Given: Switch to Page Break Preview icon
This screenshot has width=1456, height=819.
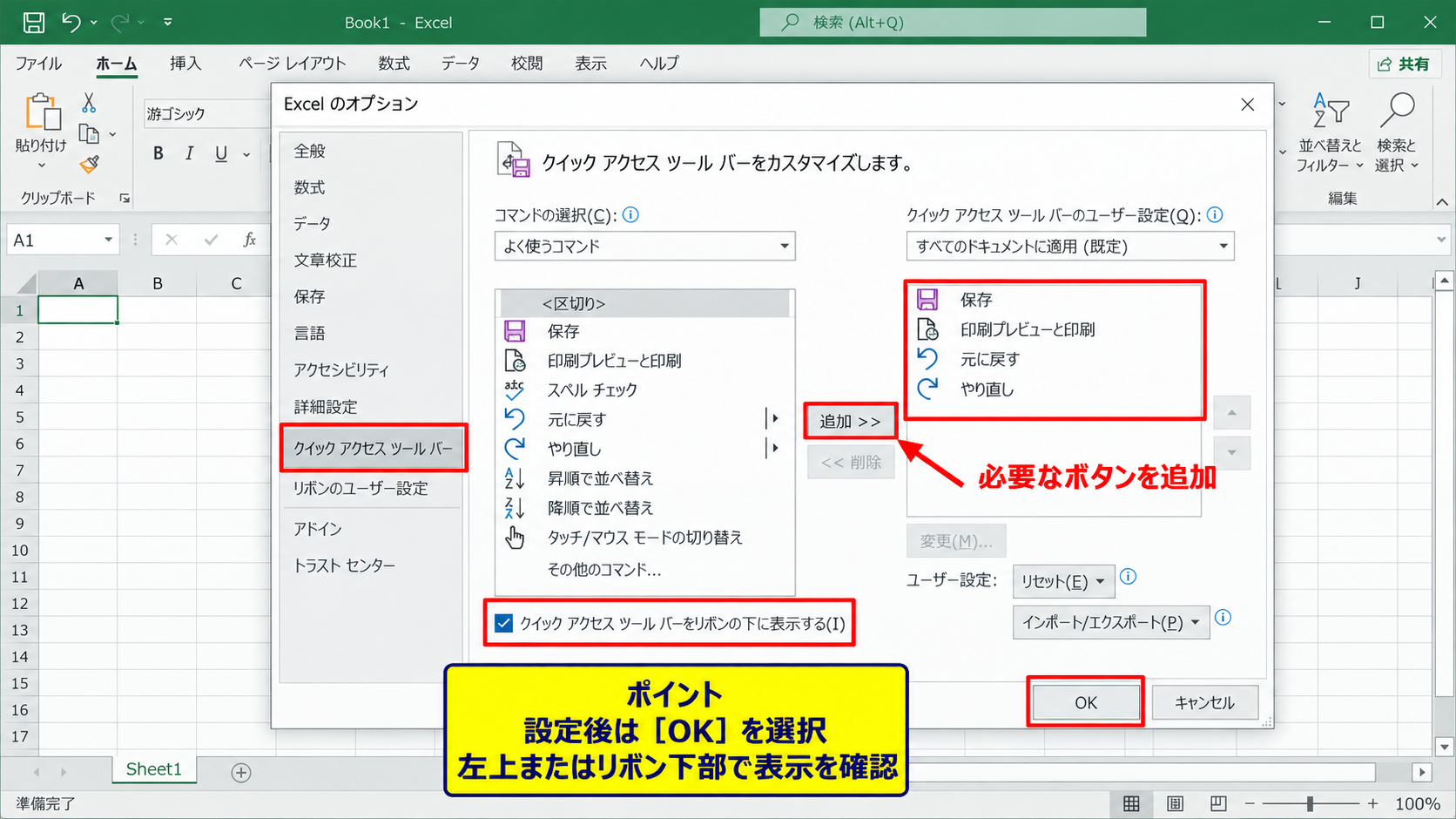Looking at the screenshot, I should 1218,803.
